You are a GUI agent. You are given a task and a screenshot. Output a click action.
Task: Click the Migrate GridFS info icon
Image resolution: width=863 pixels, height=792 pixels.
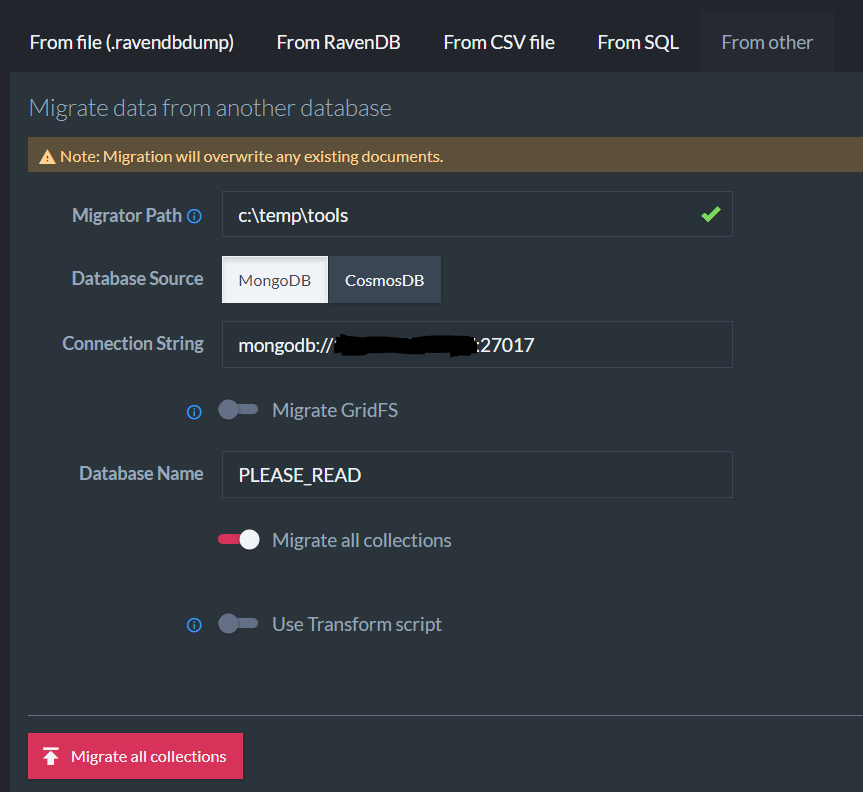194,412
